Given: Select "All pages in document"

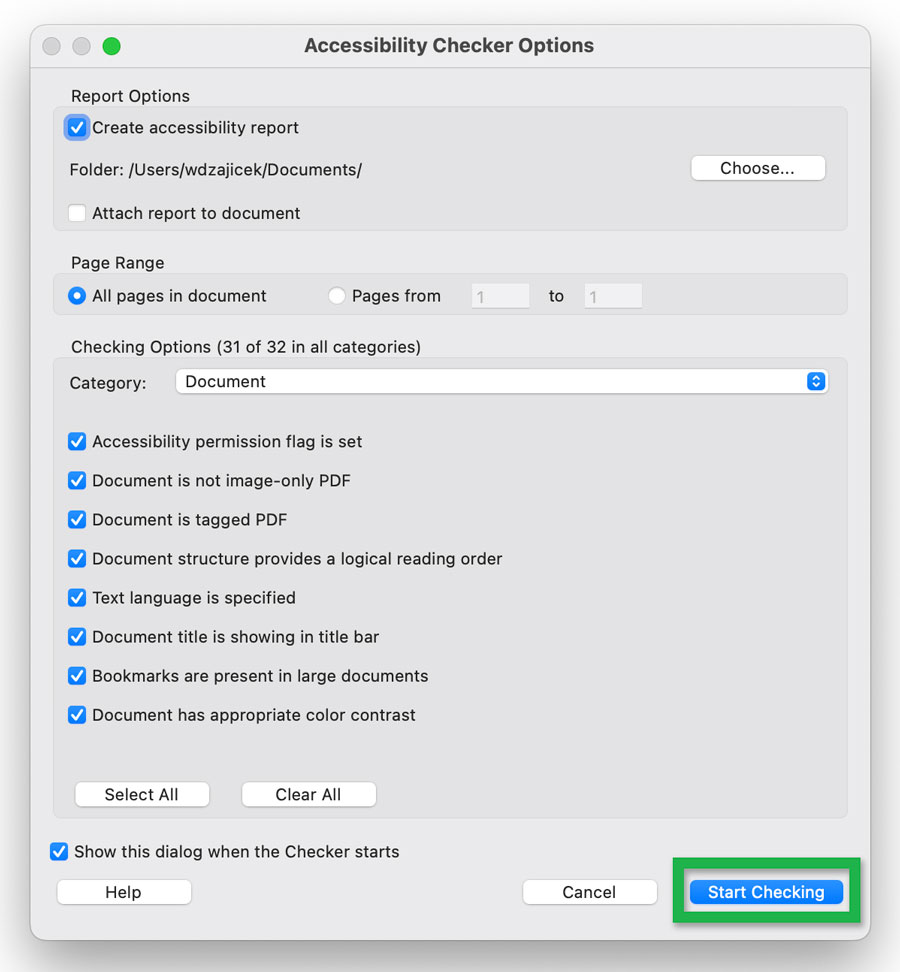Looking at the screenshot, I should (x=76, y=295).
